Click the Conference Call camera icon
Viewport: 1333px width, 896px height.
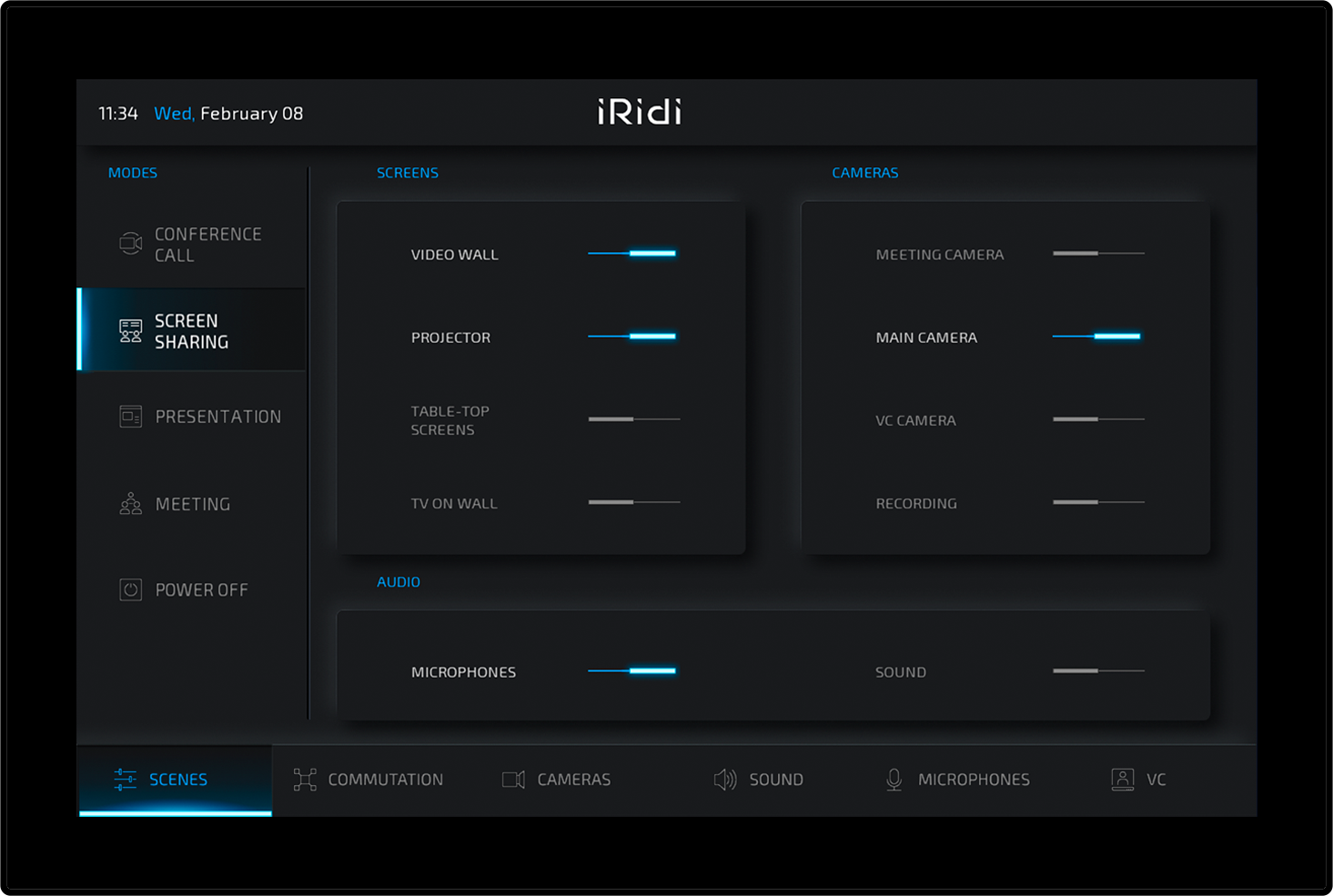click(x=131, y=243)
